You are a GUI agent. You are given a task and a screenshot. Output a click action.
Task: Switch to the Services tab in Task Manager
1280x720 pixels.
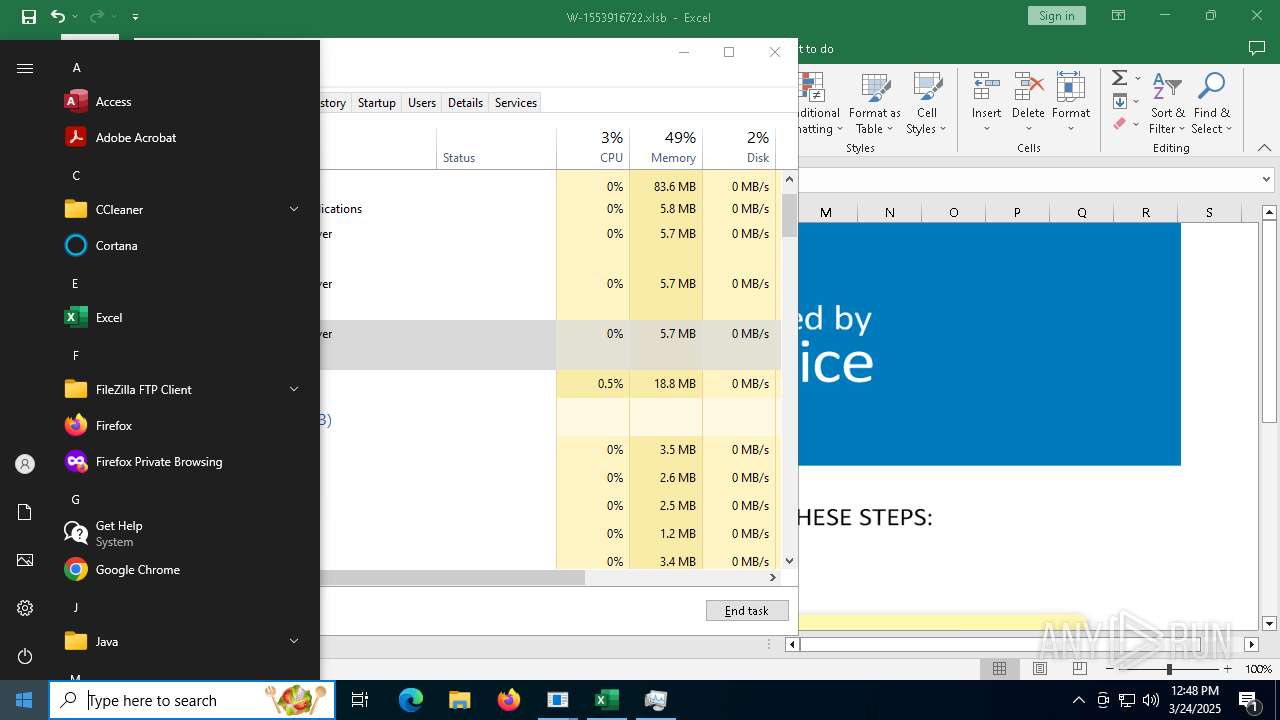[x=516, y=103]
